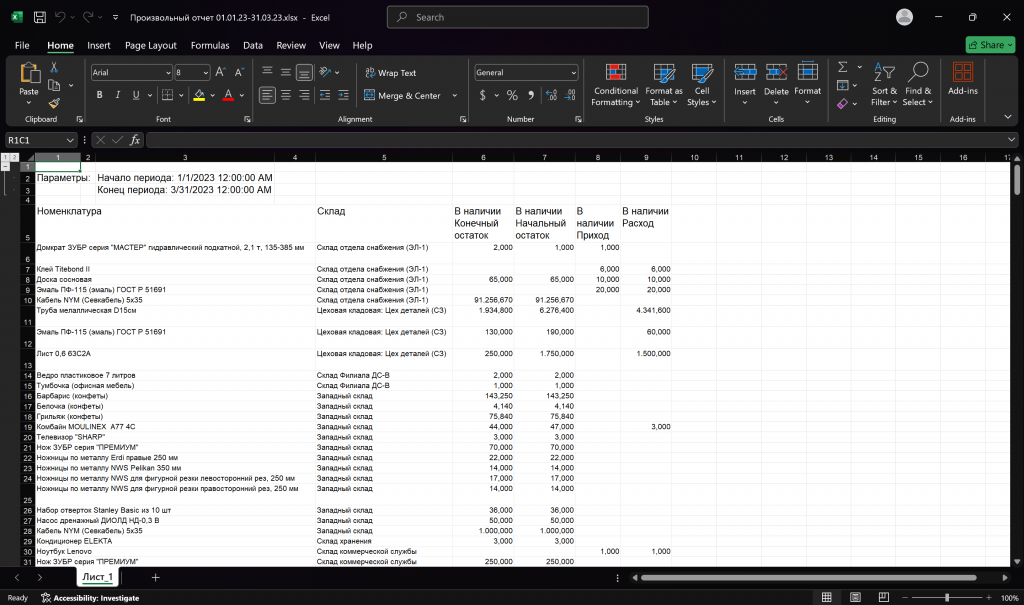Viewport: 1024px width, 605px height.
Task: Click the AutoSum sigma icon
Action: click(x=843, y=67)
